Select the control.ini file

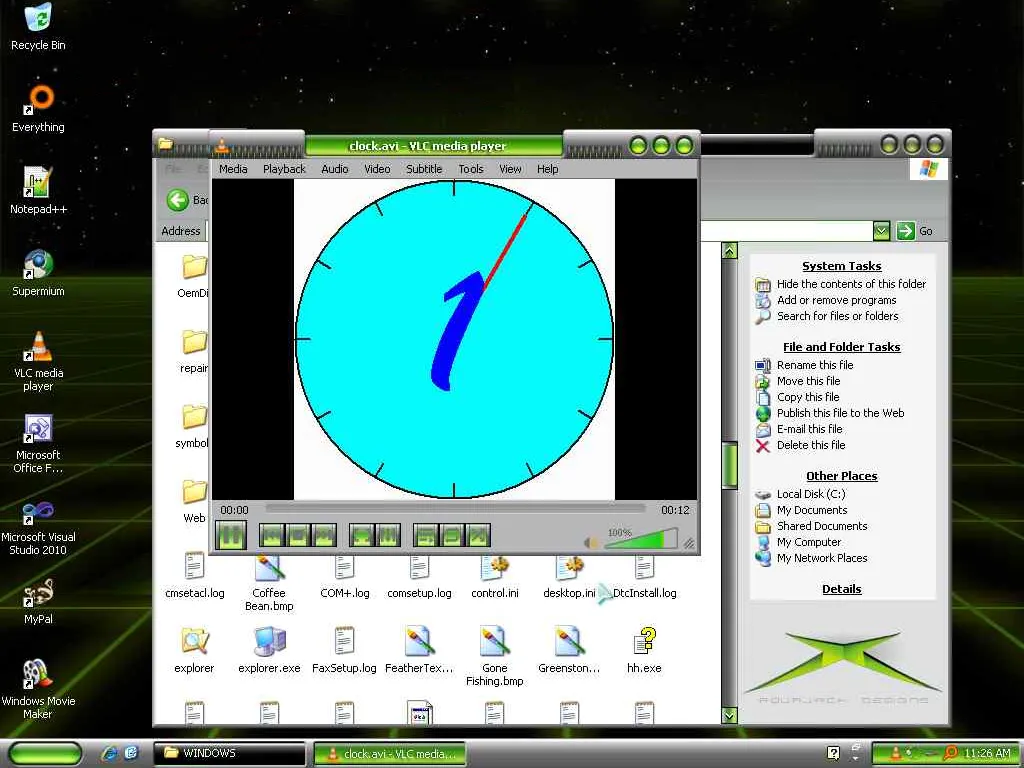[494, 577]
